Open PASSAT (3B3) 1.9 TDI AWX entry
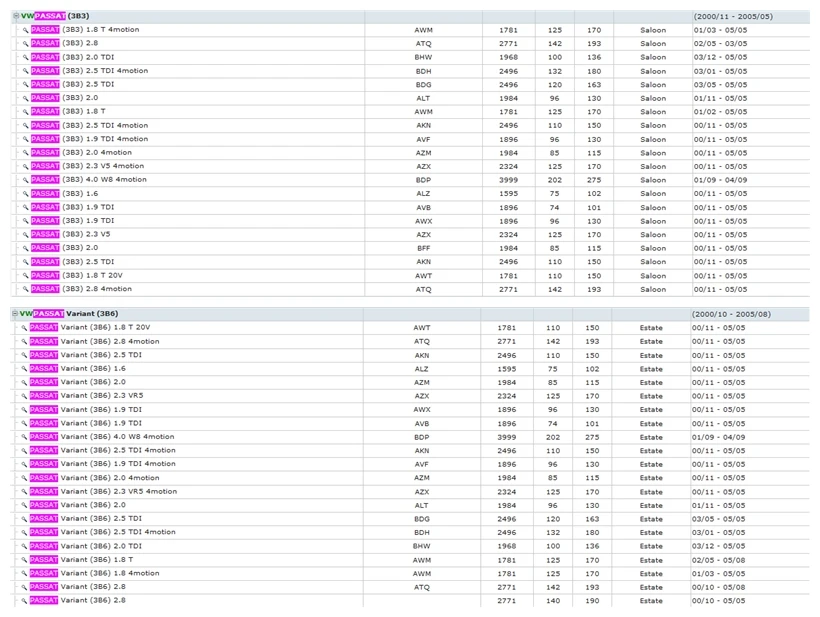The image size is (820, 617). 72,221
